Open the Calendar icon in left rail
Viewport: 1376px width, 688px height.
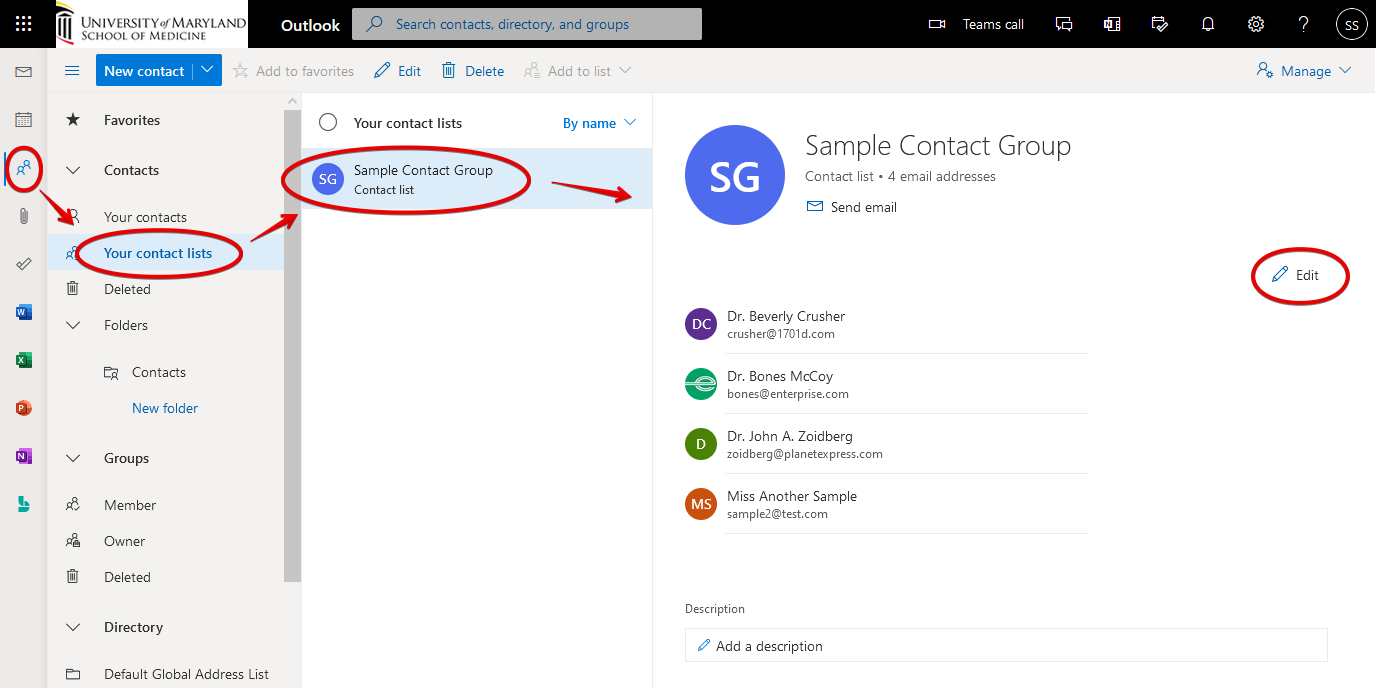[x=24, y=120]
